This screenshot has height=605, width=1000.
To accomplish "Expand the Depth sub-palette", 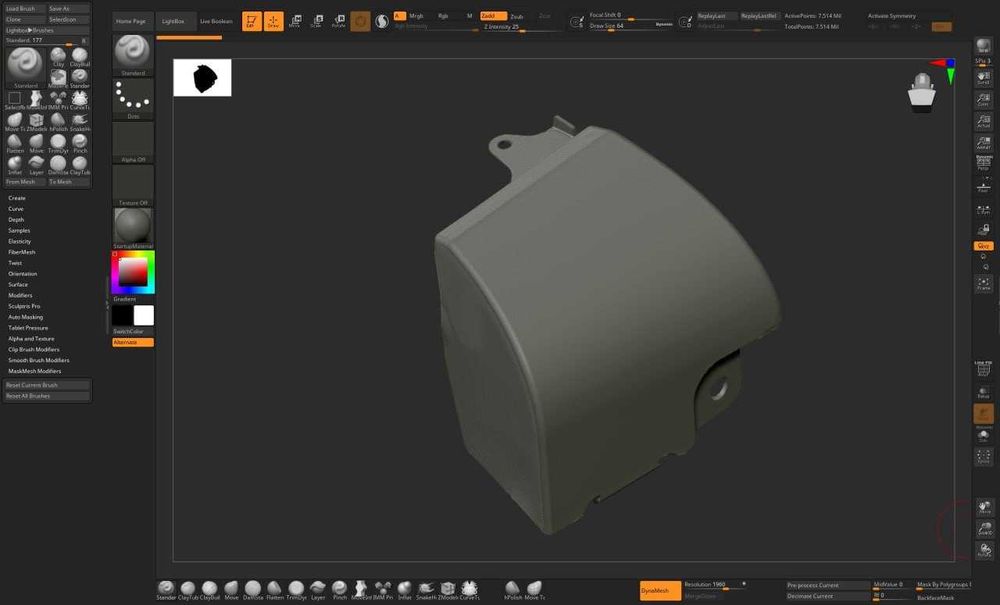I will [x=17, y=220].
